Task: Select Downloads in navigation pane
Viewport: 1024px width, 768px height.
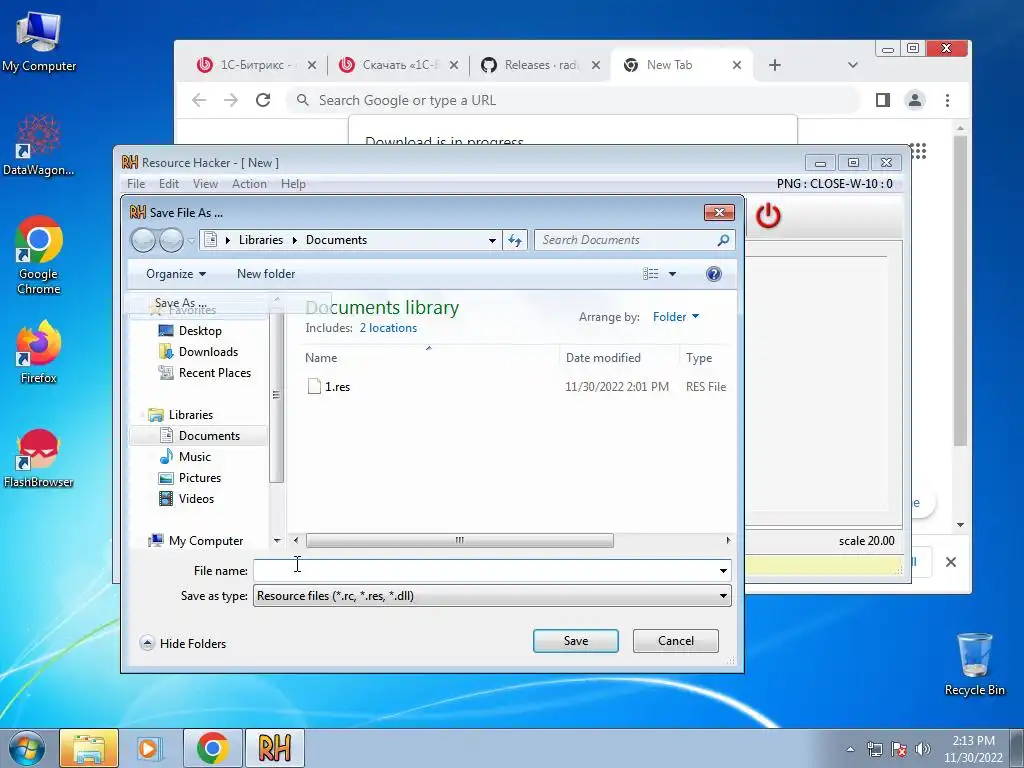Action: tap(208, 351)
